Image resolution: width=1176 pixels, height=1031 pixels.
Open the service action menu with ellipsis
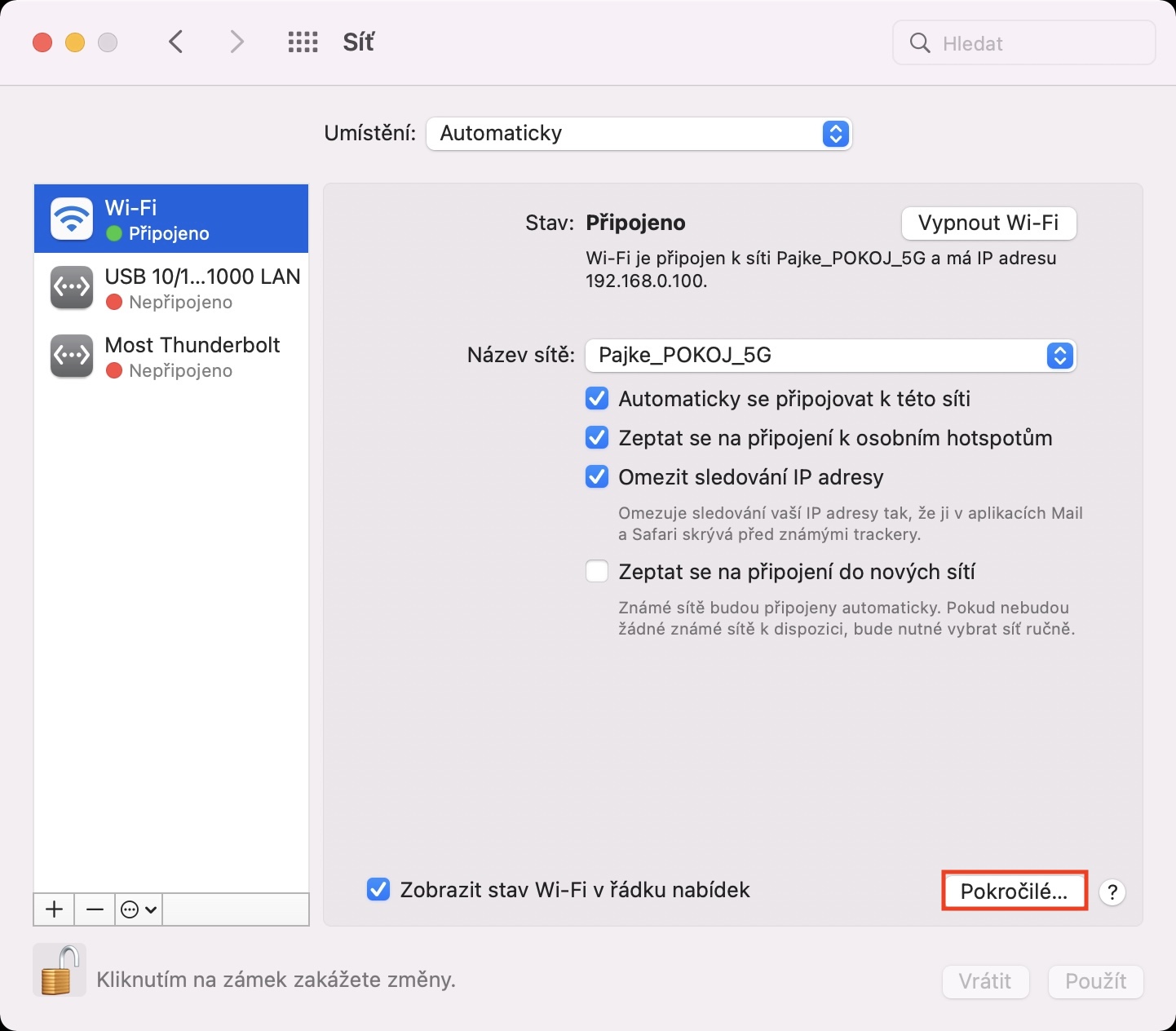pyautogui.click(x=139, y=909)
